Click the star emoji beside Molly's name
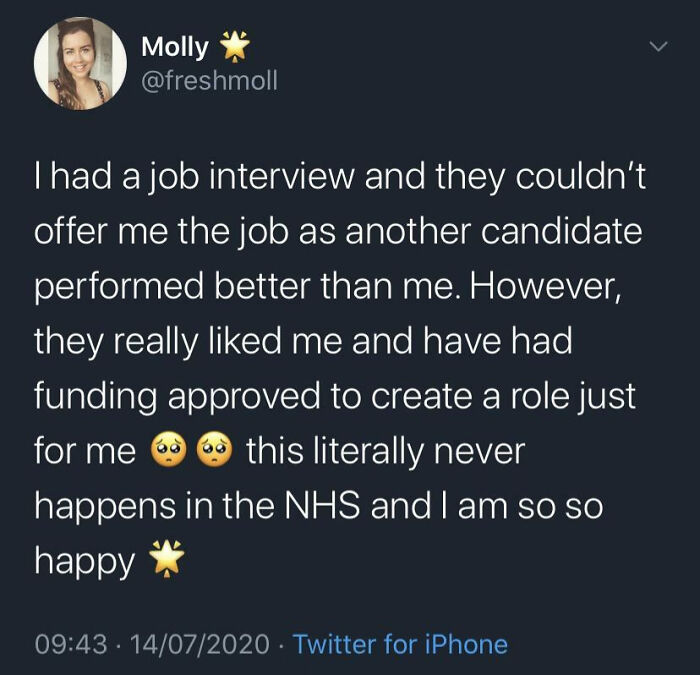This screenshot has width=700, height=675. (234, 46)
